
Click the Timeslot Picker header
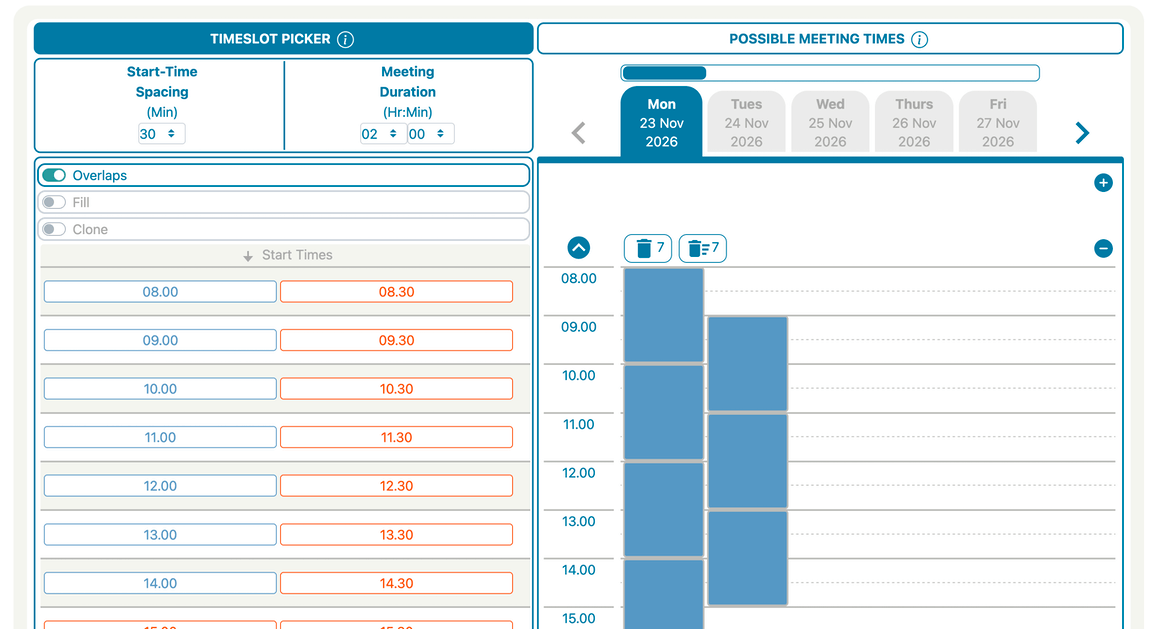pyautogui.click(x=283, y=39)
